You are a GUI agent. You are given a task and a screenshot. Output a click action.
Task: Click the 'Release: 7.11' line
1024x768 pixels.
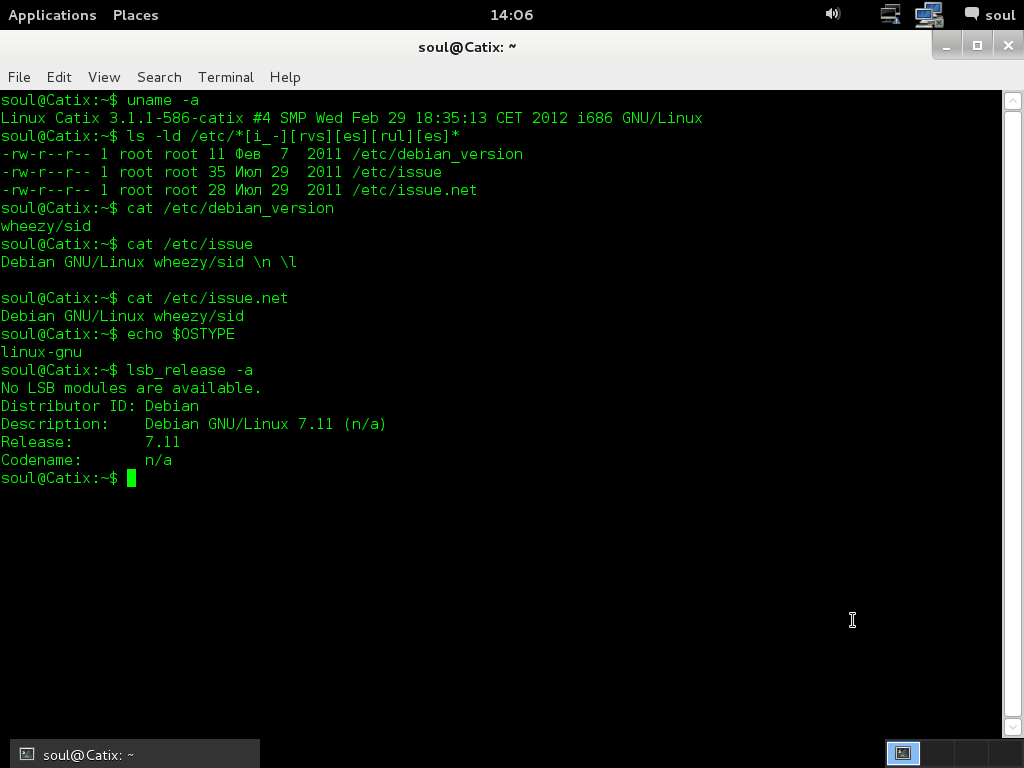click(90, 441)
